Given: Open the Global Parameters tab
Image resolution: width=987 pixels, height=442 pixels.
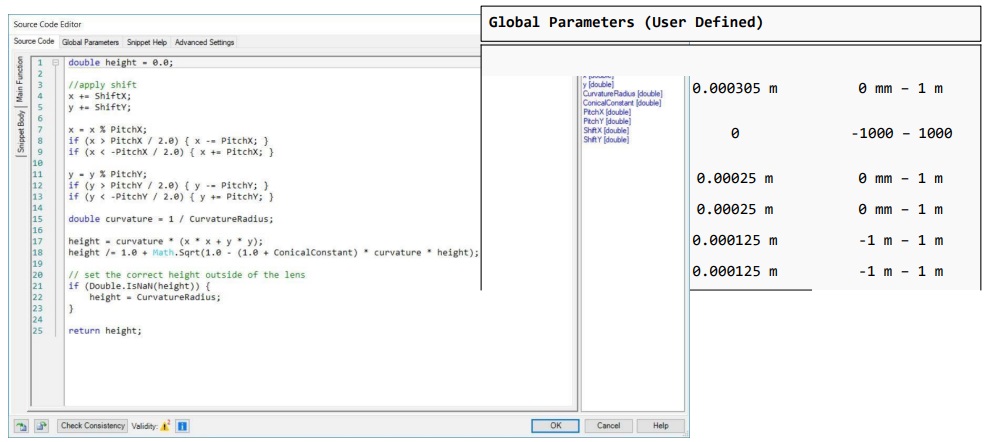Looking at the screenshot, I should (x=90, y=42).
